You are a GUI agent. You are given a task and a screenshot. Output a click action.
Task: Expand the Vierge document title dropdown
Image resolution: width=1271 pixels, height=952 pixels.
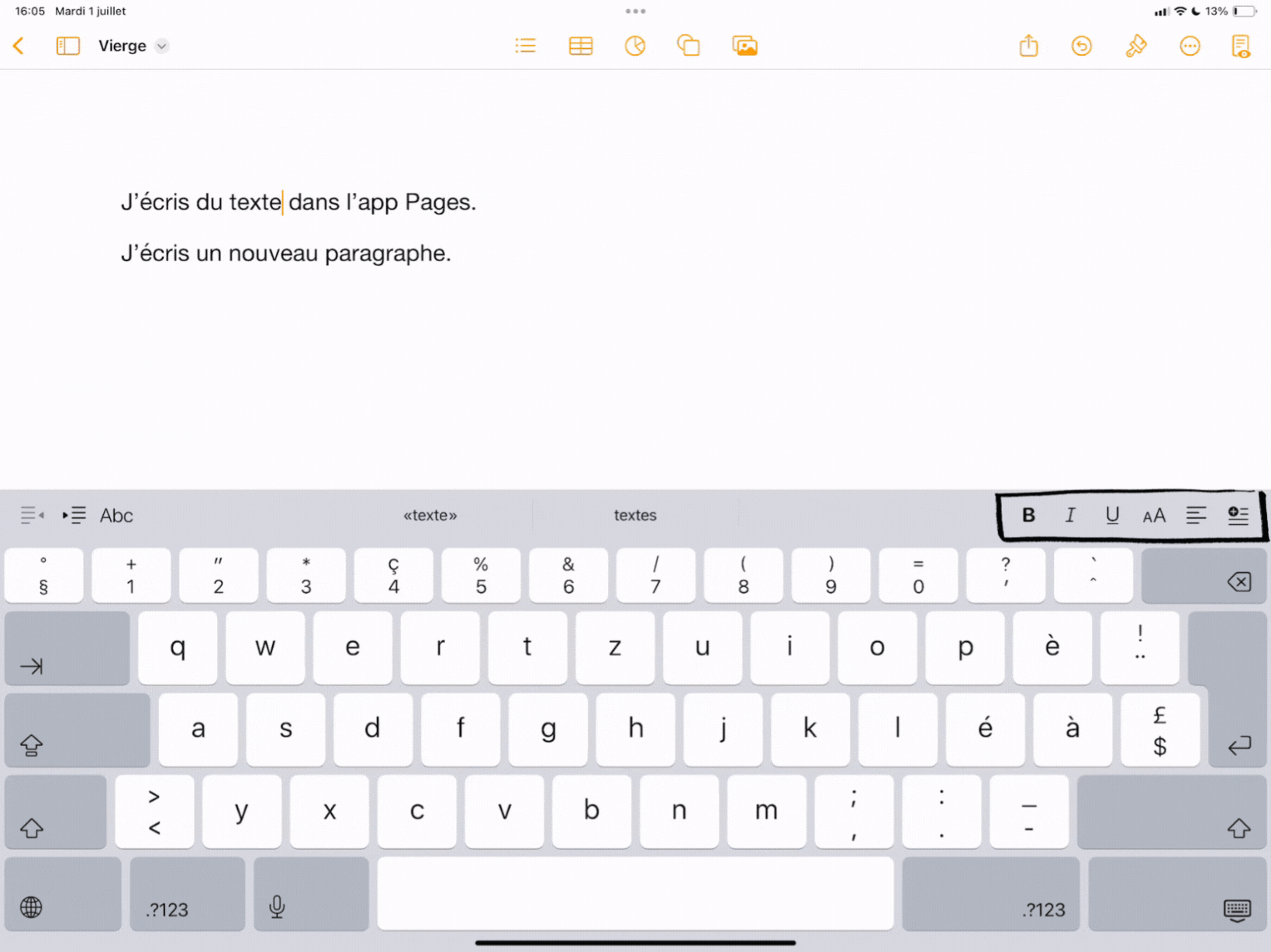(x=161, y=47)
